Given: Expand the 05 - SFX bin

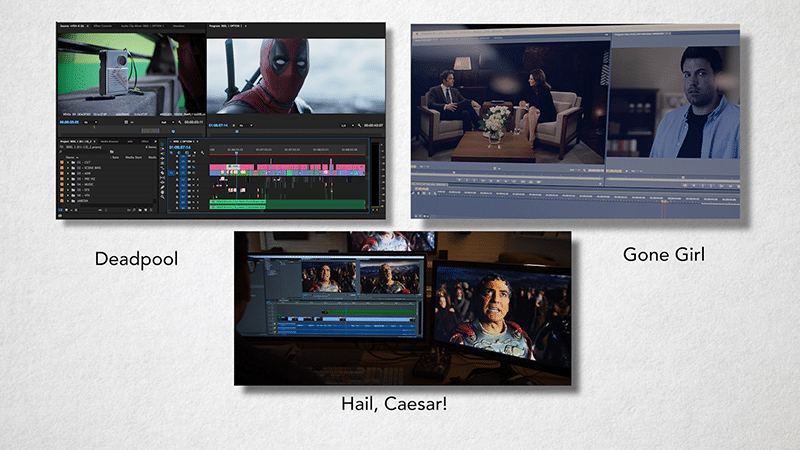Looking at the screenshot, I should [68, 190].
